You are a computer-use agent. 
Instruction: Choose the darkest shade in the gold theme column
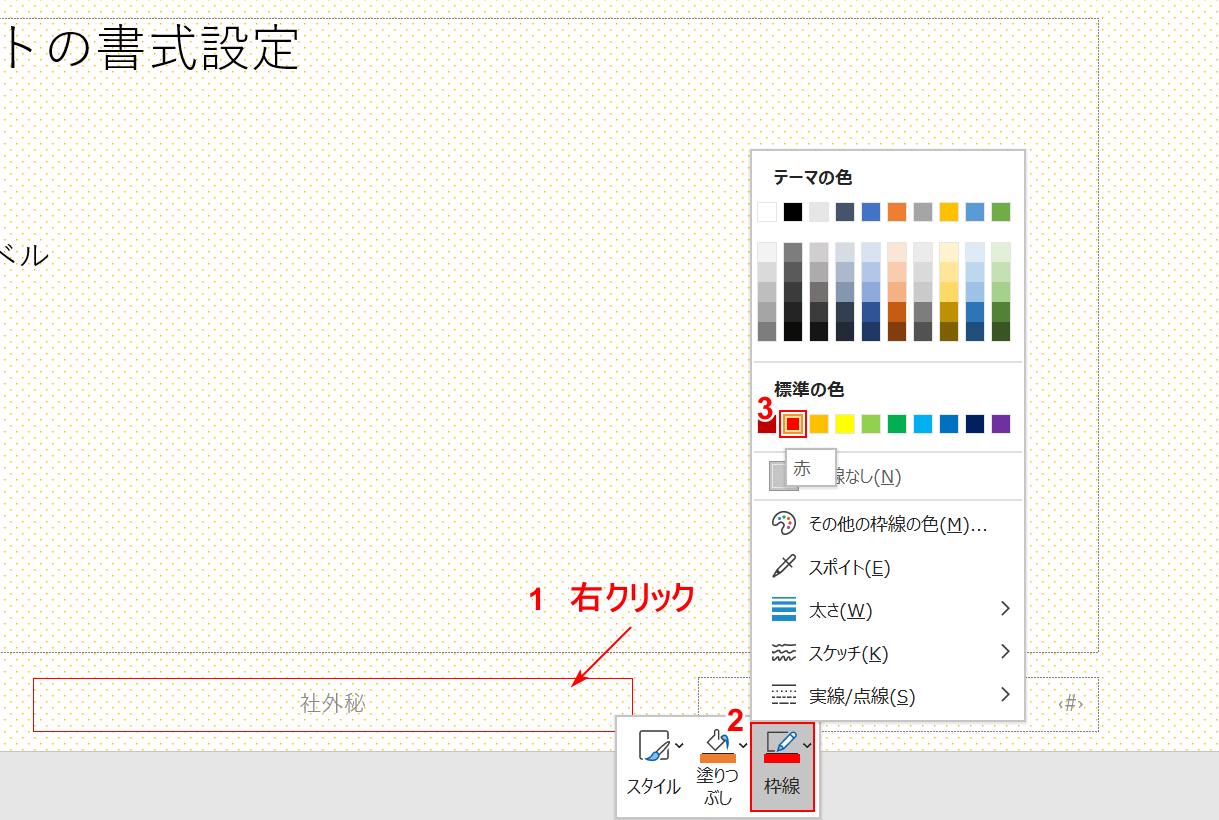[x=949, y=331]
